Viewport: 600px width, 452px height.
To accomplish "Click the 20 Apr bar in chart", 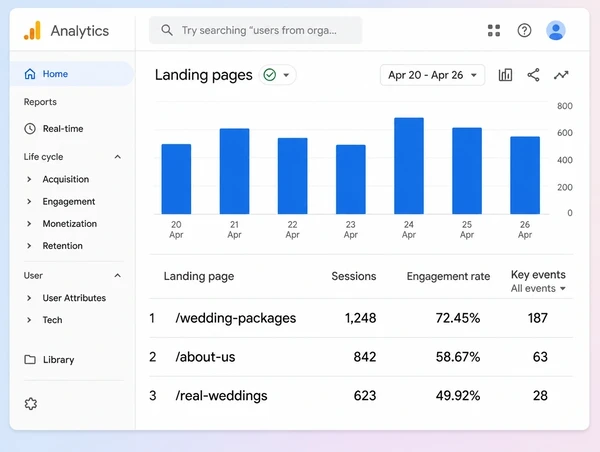I will coord(176,179).
